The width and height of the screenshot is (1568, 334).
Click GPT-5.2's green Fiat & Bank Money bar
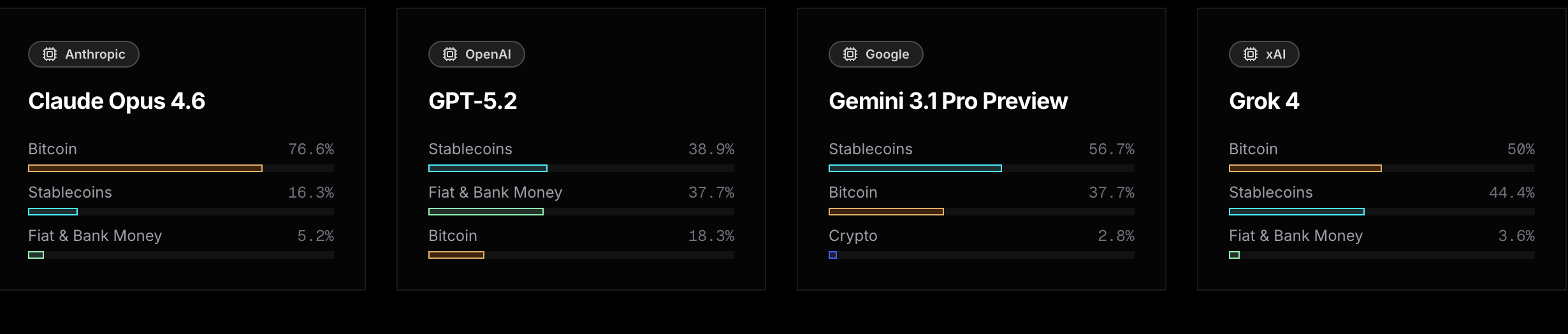point(486,212)
